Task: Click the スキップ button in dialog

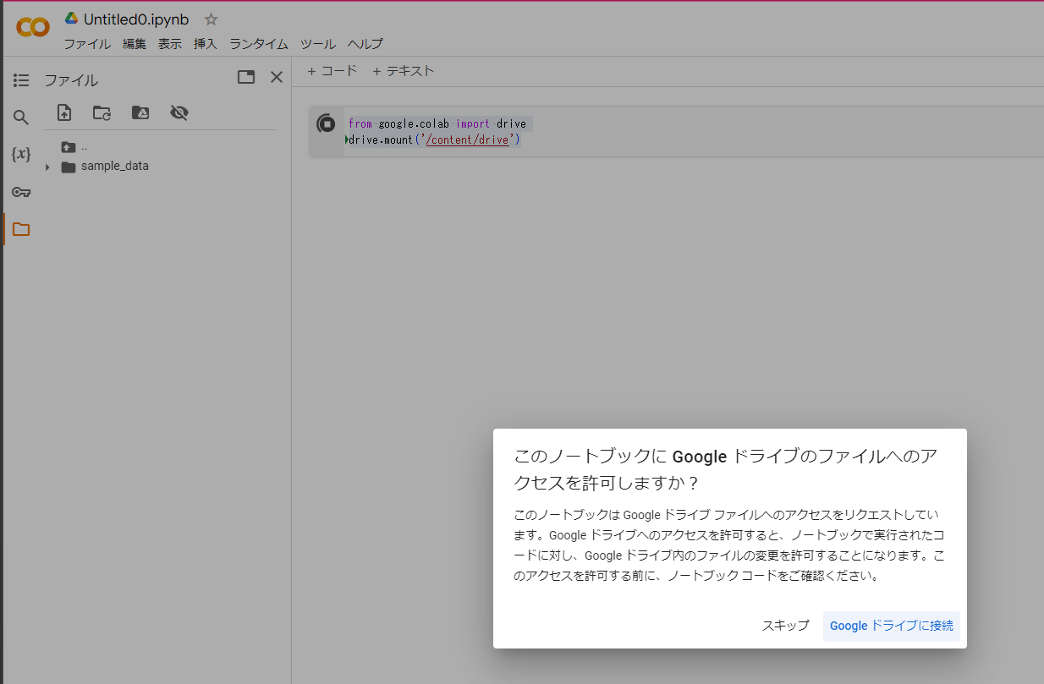Action: 786,625
